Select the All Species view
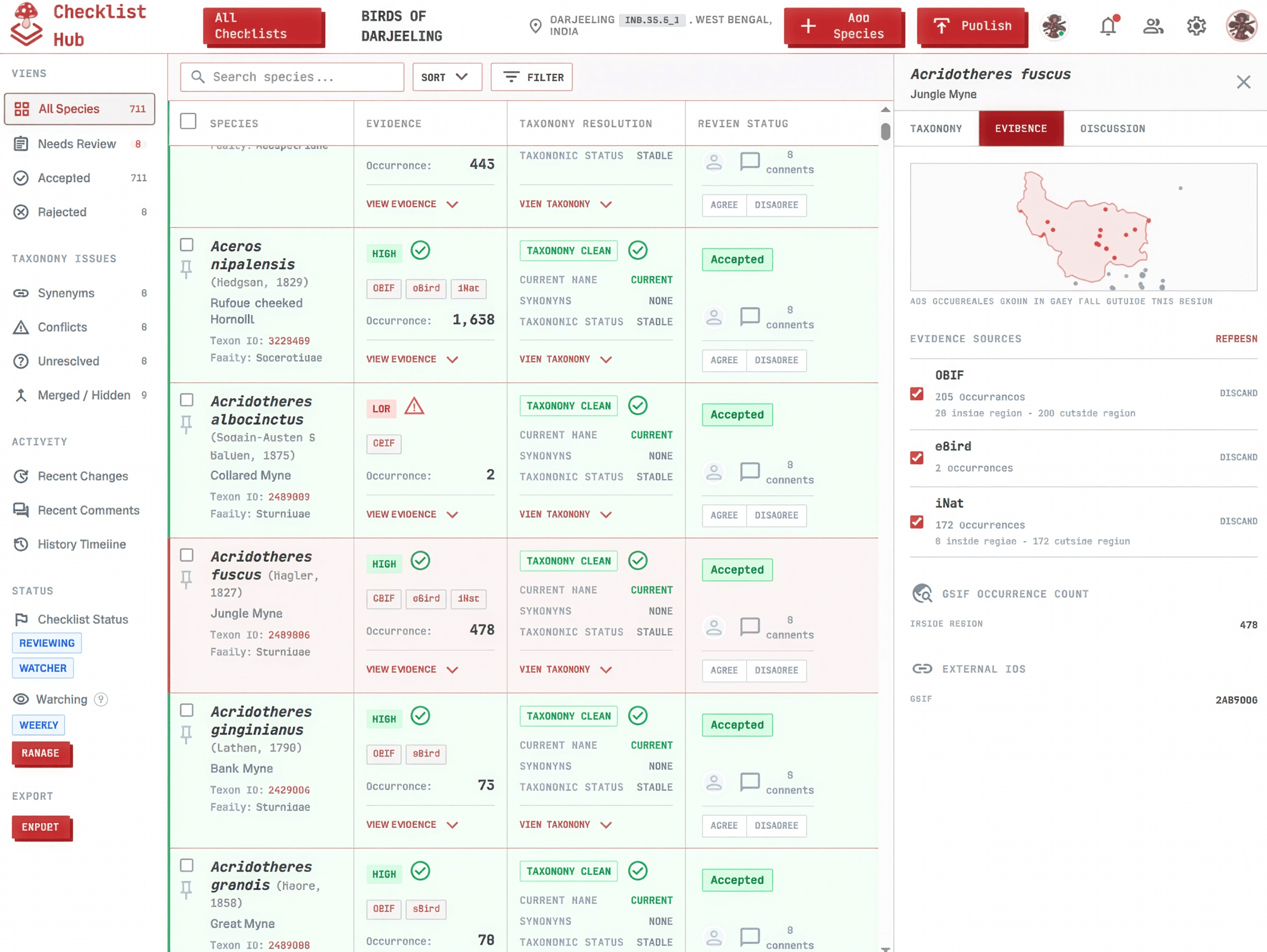Image resolution: width=1267 pixels, height=952 pixels. [x=80, y=109]
